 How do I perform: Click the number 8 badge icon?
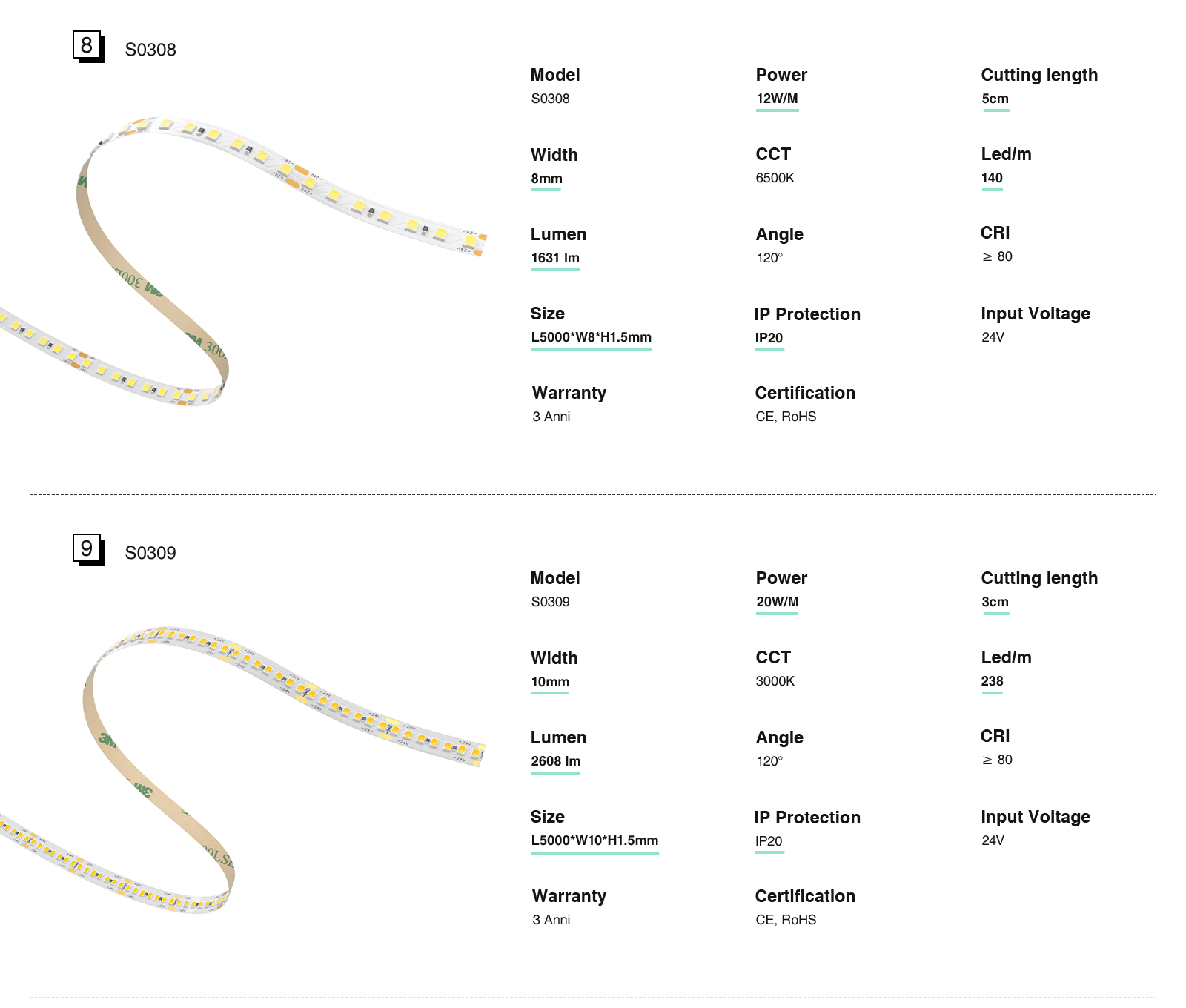87,46
